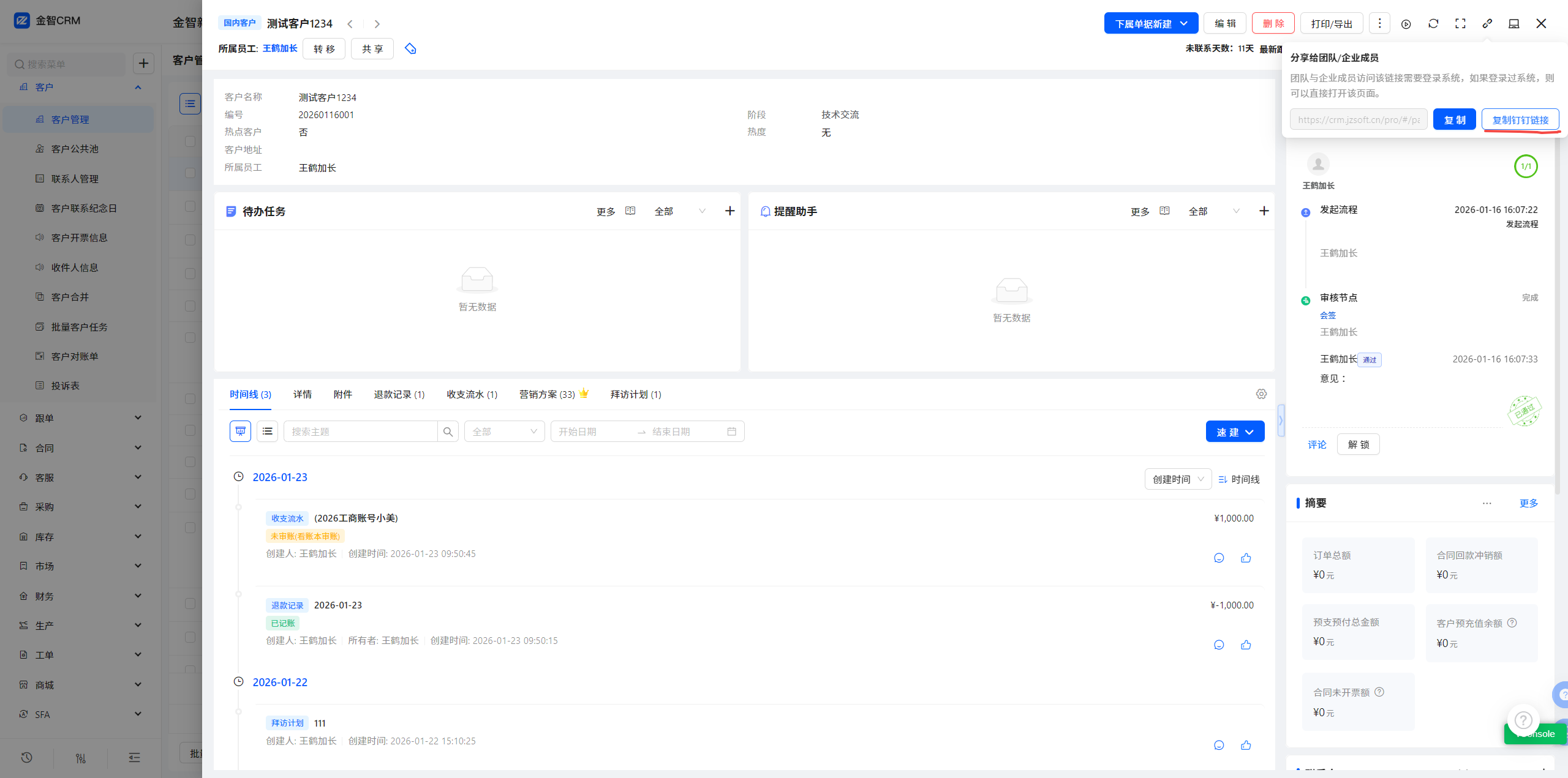Switch to timeline card view toggle

[x=240, y=432]
